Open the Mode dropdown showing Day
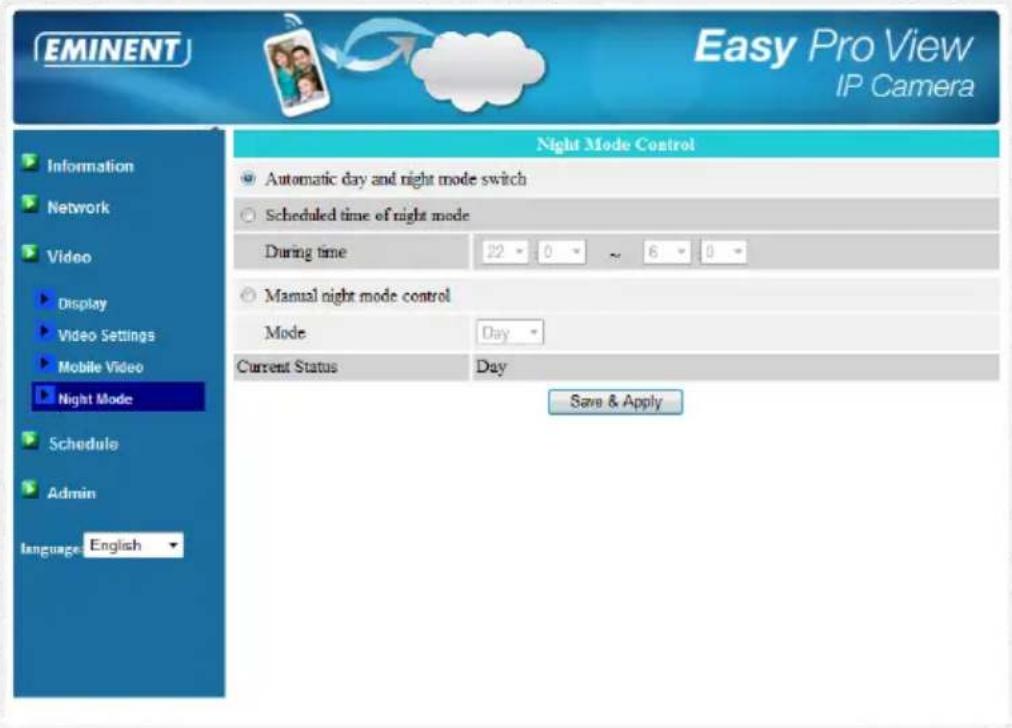 (510, 332)
